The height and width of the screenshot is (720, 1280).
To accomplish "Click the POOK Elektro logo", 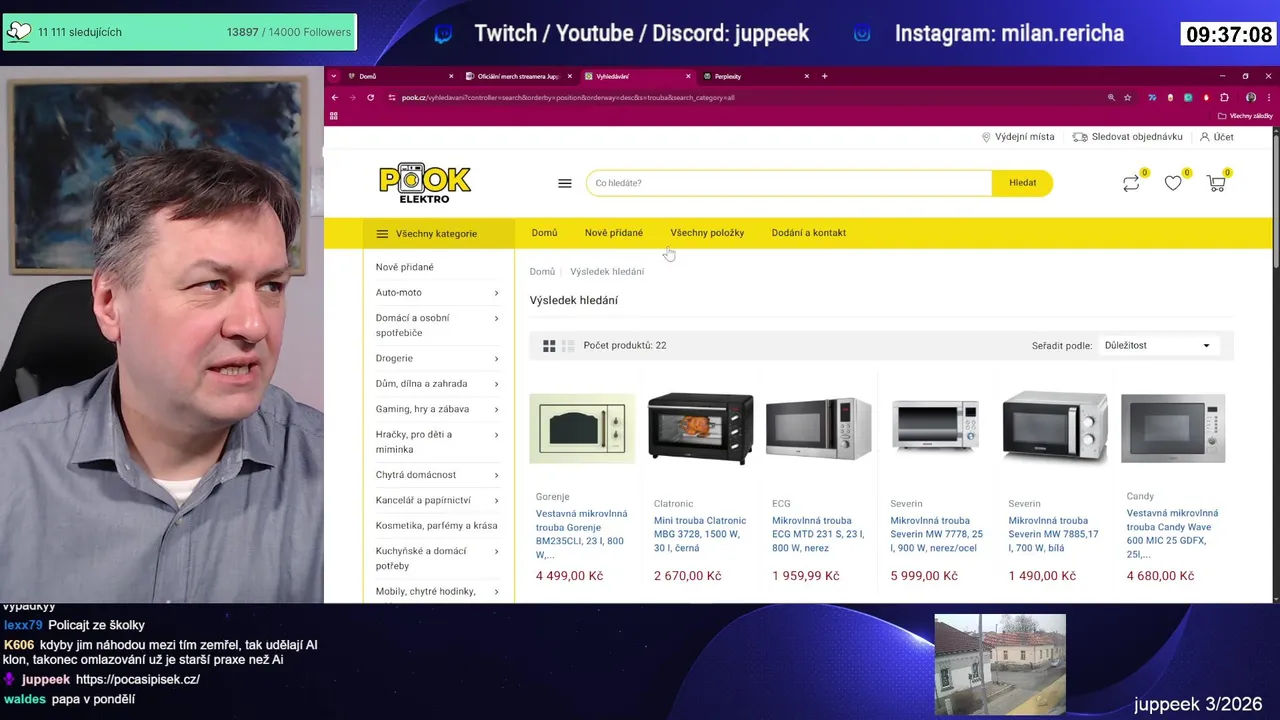I will click(425, 183).
